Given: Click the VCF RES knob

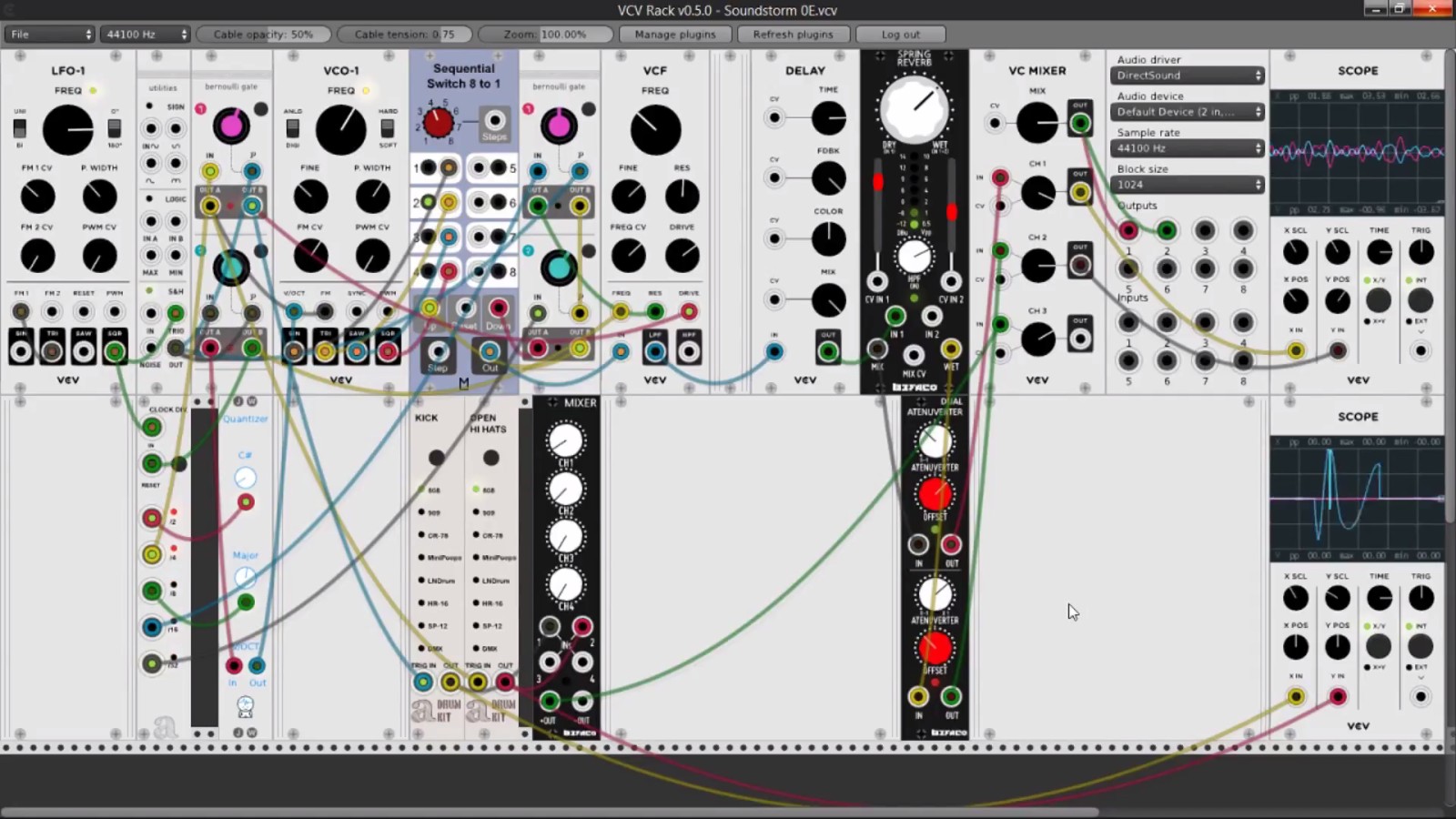Looking at the screenshot, I should point(682,196).
